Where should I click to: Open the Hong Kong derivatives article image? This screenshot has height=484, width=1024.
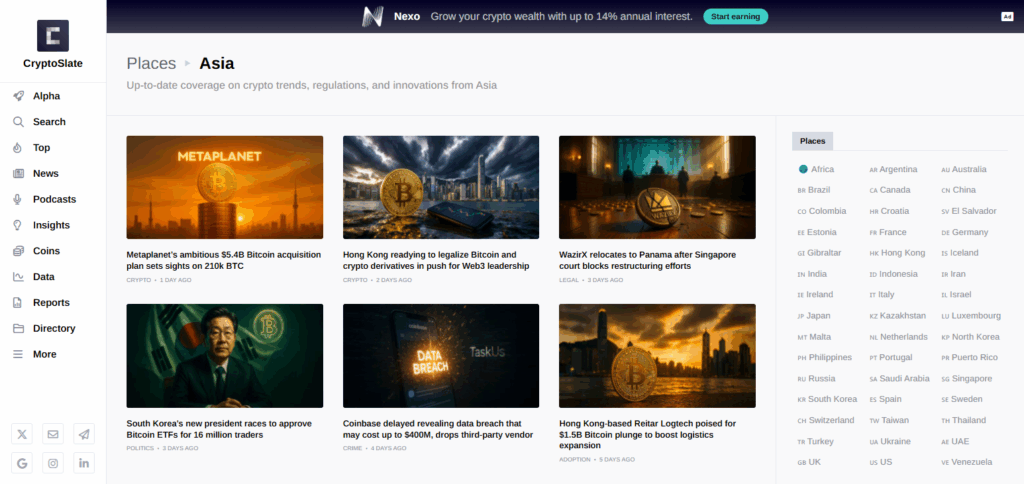(x=441, y=187)
